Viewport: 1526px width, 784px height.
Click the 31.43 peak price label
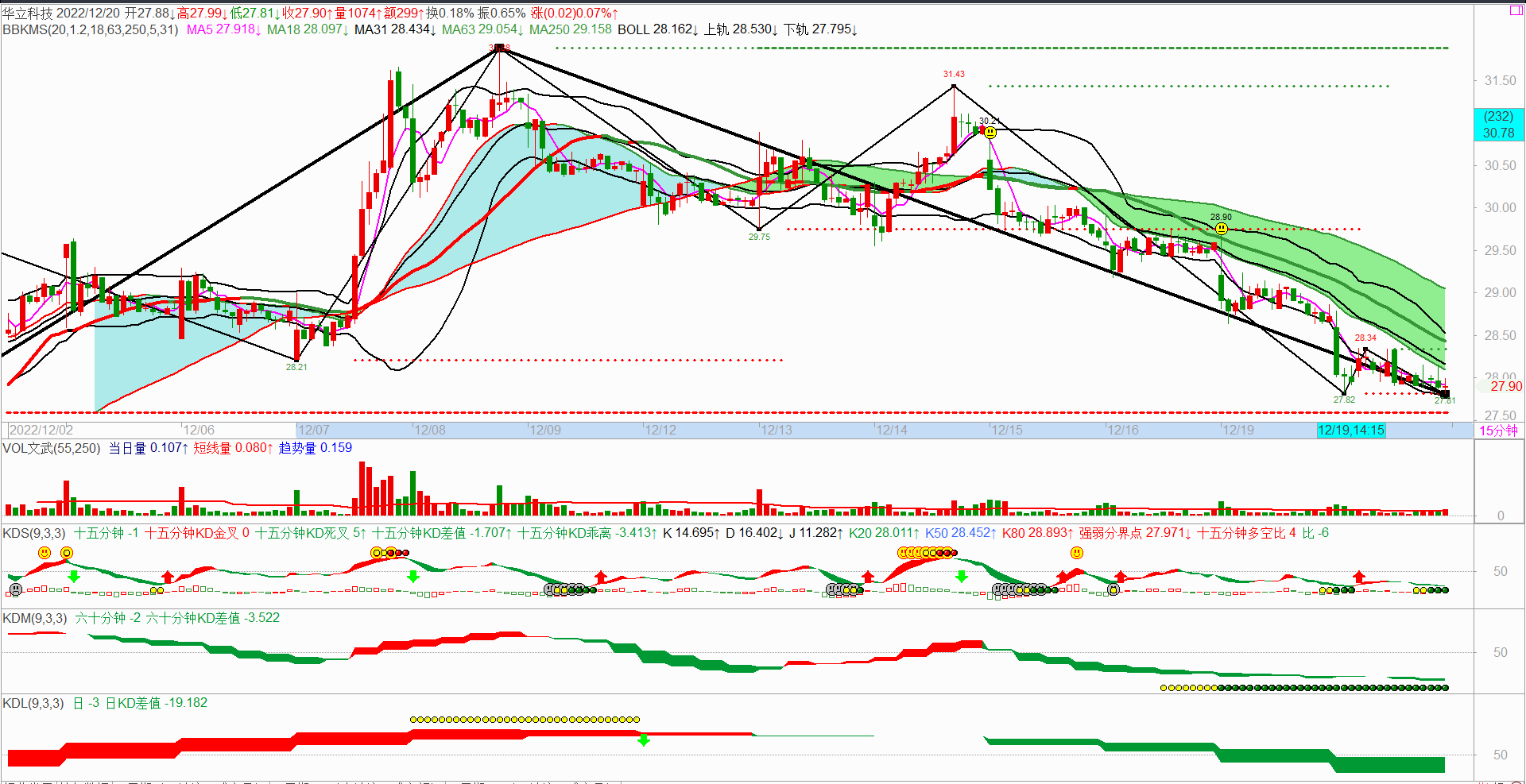(x=954, y=74)
